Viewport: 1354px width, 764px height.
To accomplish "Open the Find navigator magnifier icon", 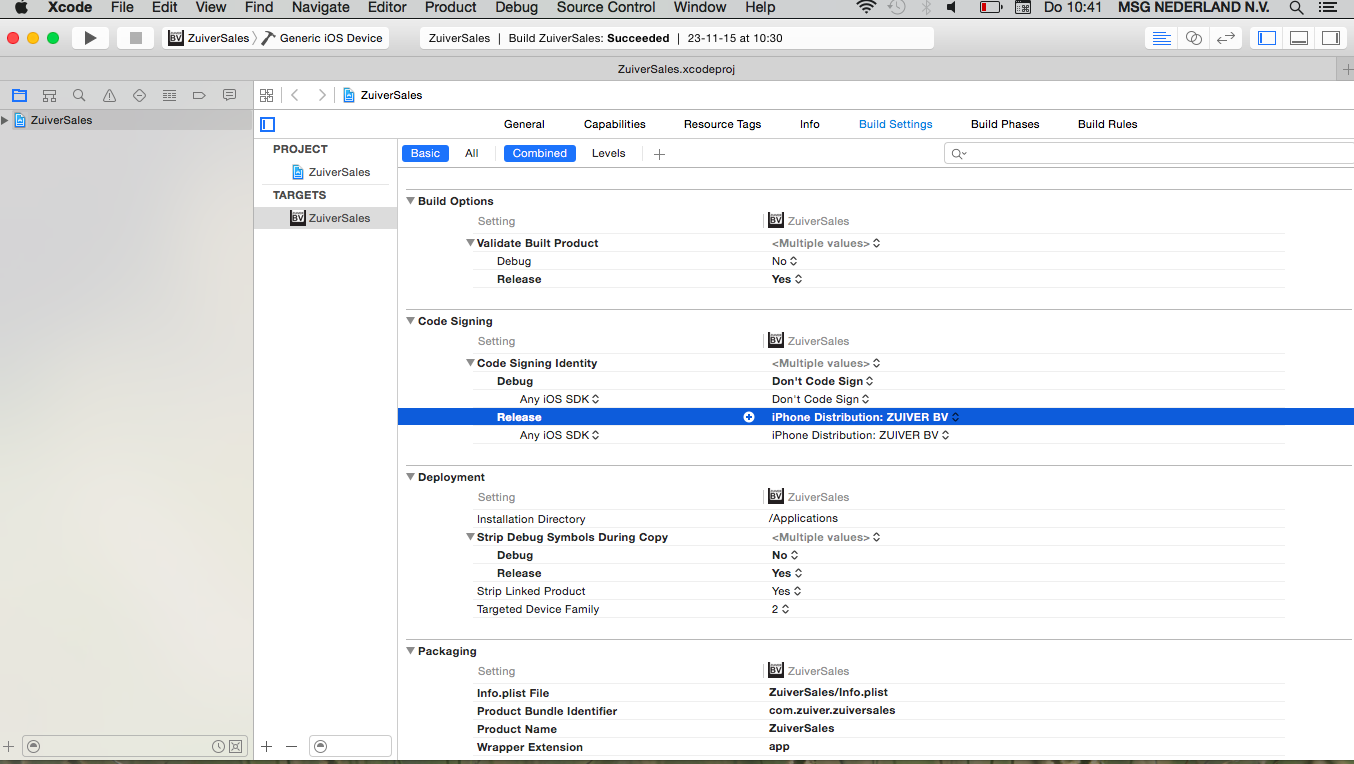I will [x=79, y=96].
